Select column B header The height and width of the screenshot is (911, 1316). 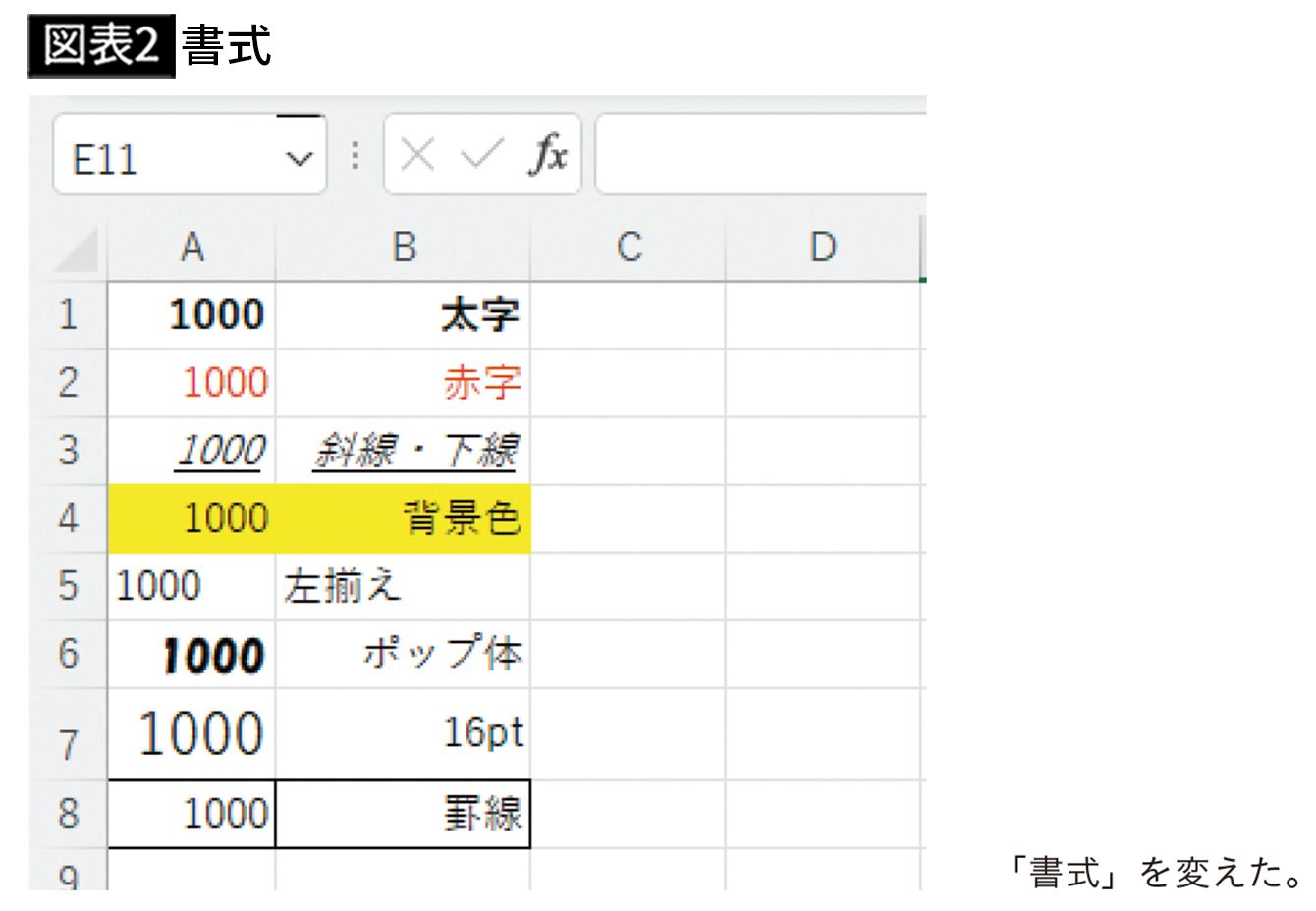pyautogui.click(x=403, y=248)
